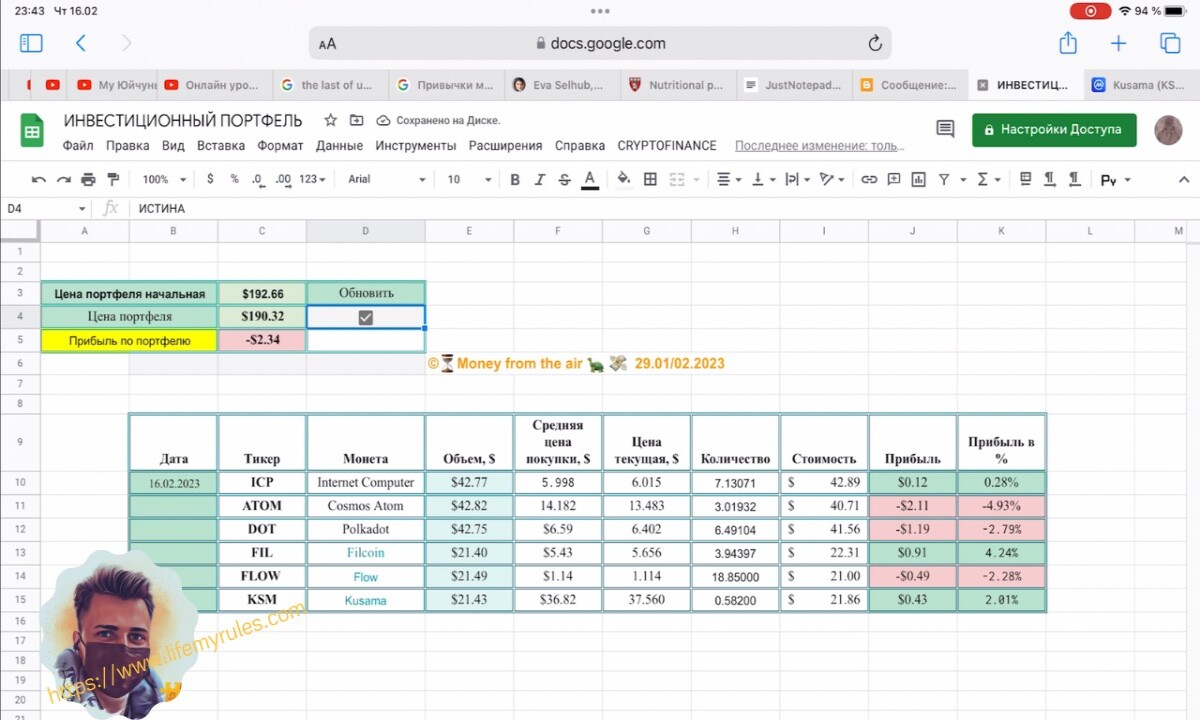This screenshot has width=1200, height=720.
Task: Open the user account avatar
Action: pos(1168,129)
